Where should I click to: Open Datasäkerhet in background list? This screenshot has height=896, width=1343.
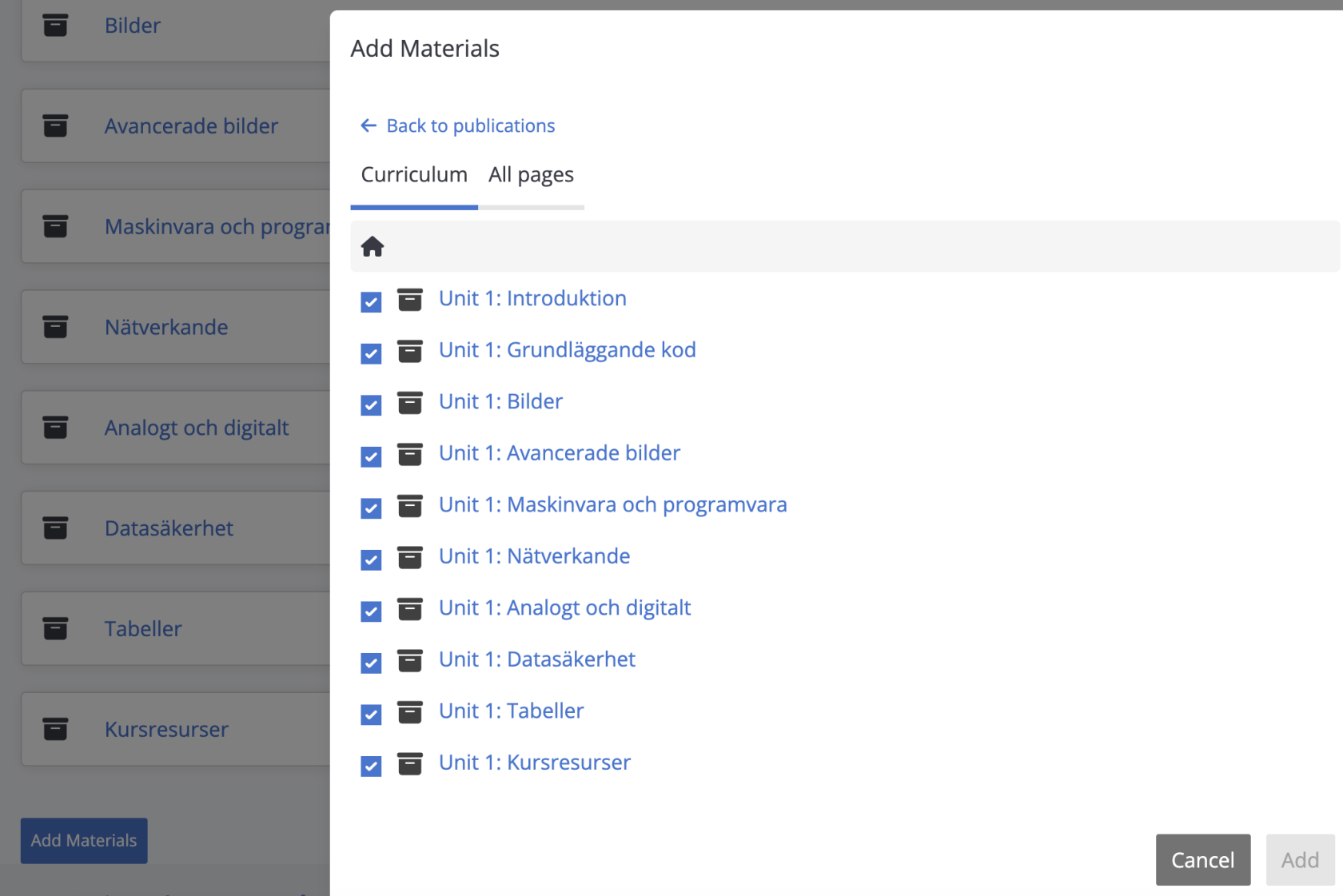point(169,528)
